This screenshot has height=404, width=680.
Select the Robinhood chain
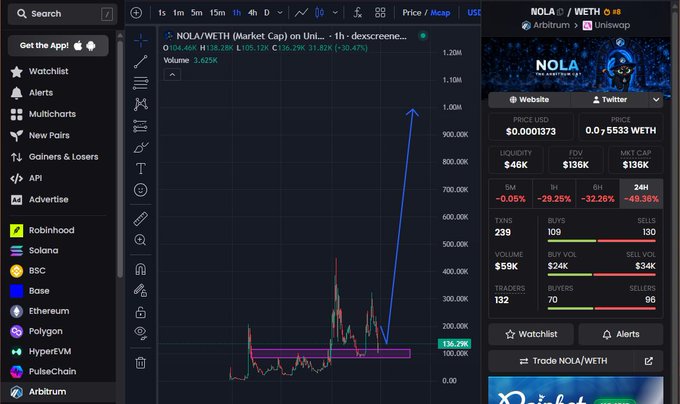click(x=59, y=230)
